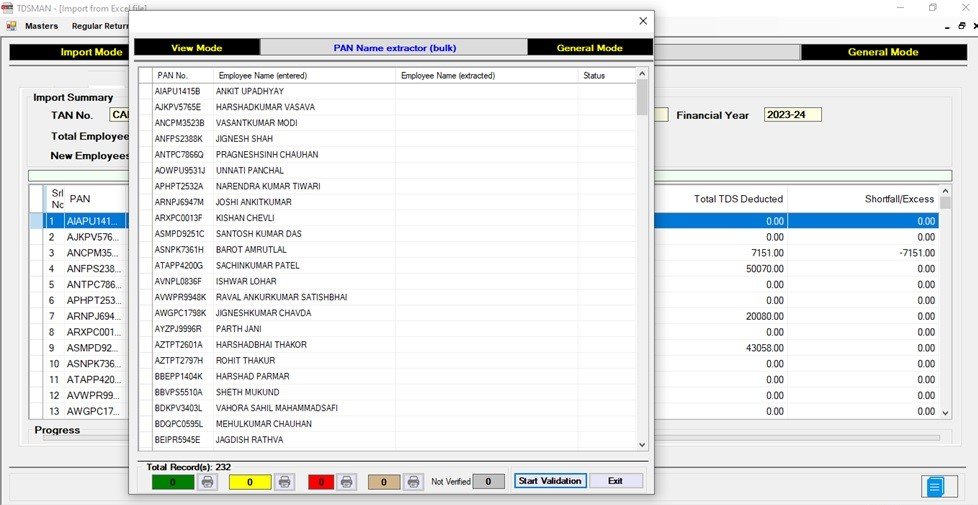Viewport: 978px width, 505px height.
Task: Select the ROHIT THAKUR row
Action: (x=387, y=360)
